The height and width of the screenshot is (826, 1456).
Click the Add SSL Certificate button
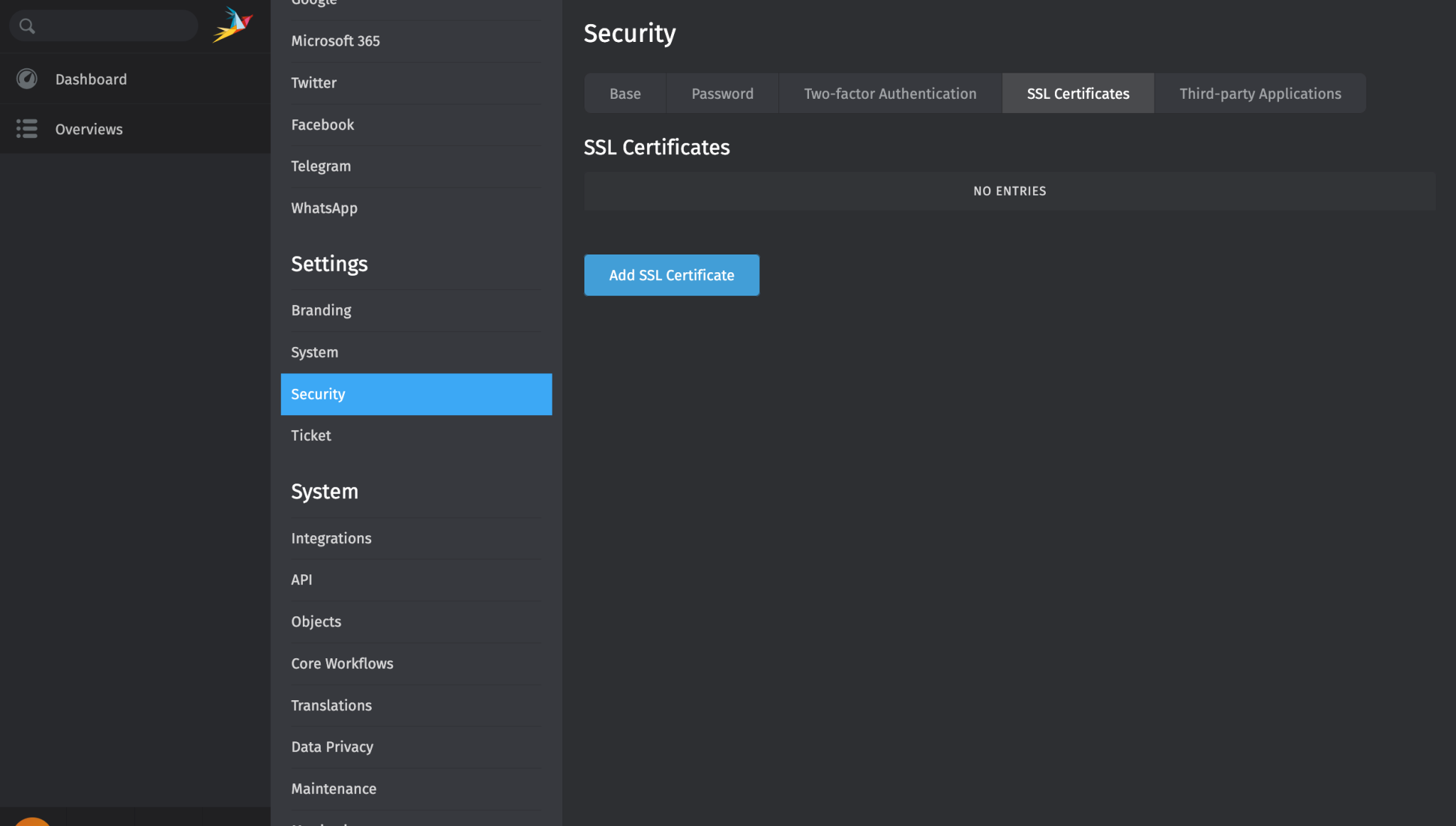(671, 275)
